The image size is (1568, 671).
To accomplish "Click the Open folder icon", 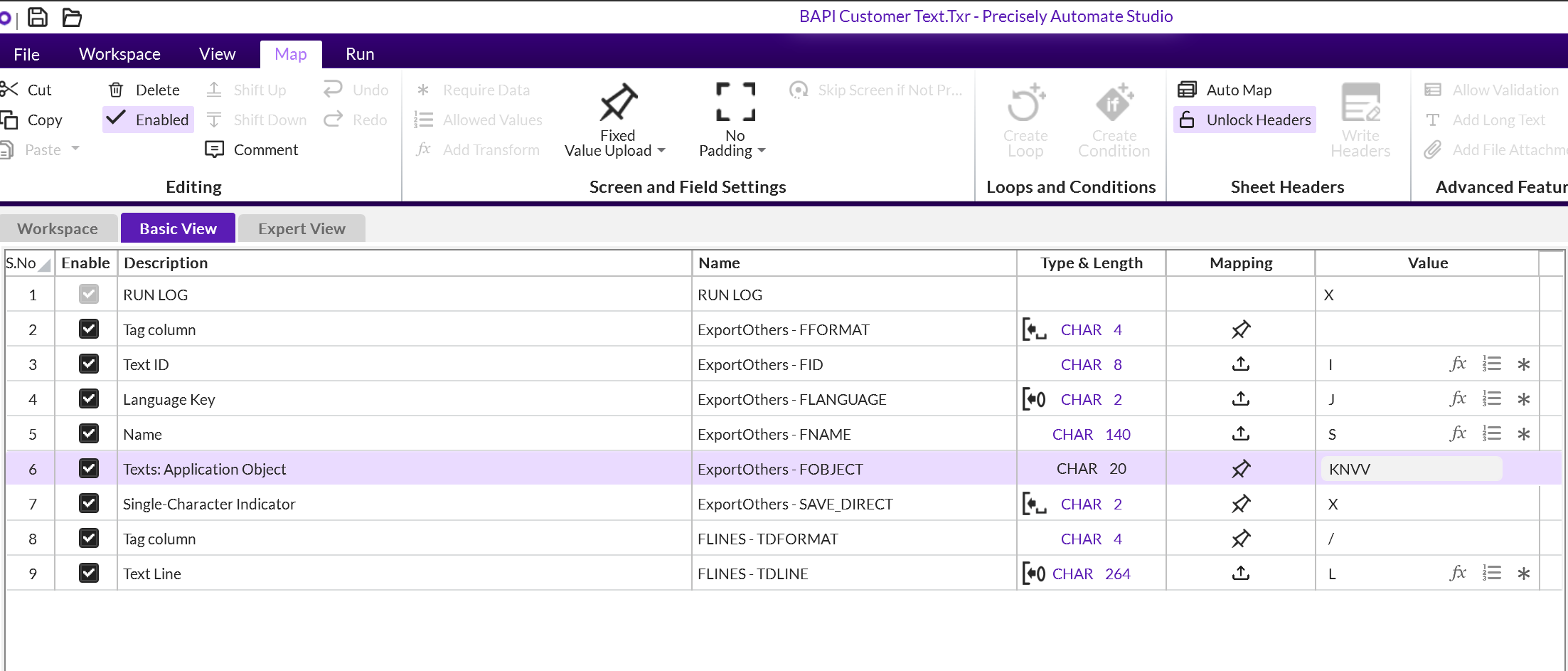I will pos(72,17).
